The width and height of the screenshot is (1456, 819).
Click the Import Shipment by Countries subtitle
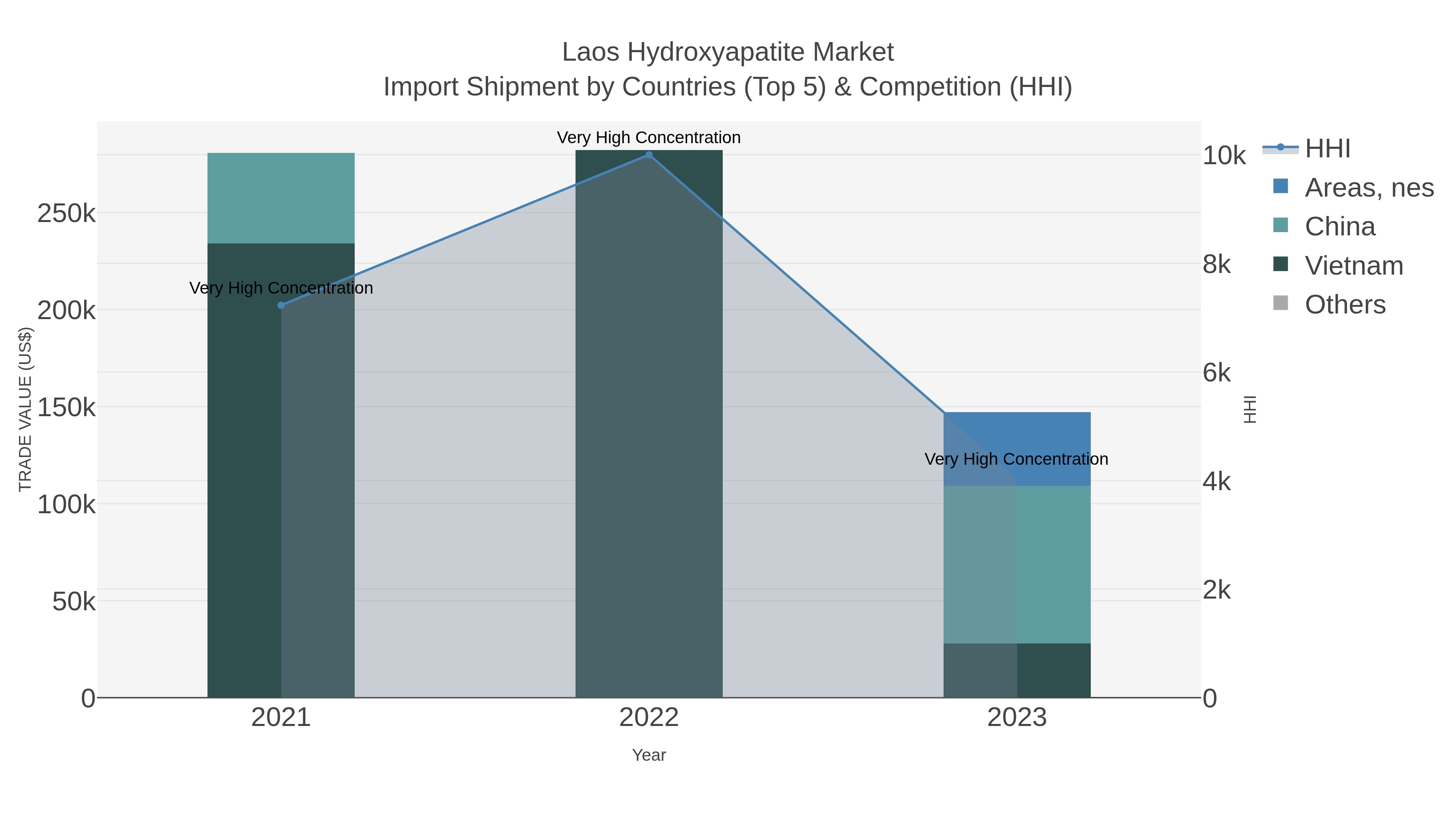728,87
